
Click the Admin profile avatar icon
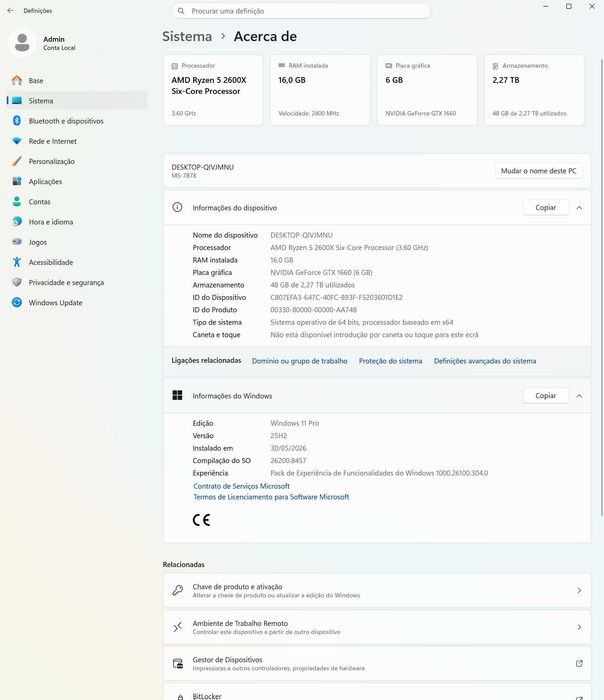[x=22, y=43]
